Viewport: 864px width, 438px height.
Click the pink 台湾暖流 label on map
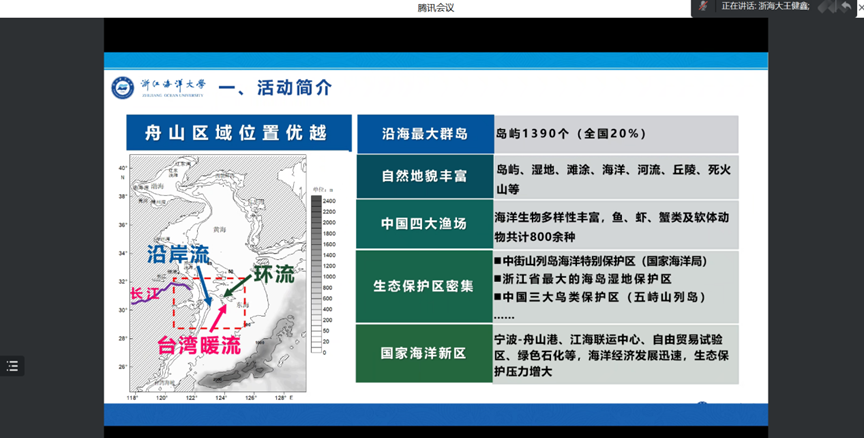[x=198, y=346]
